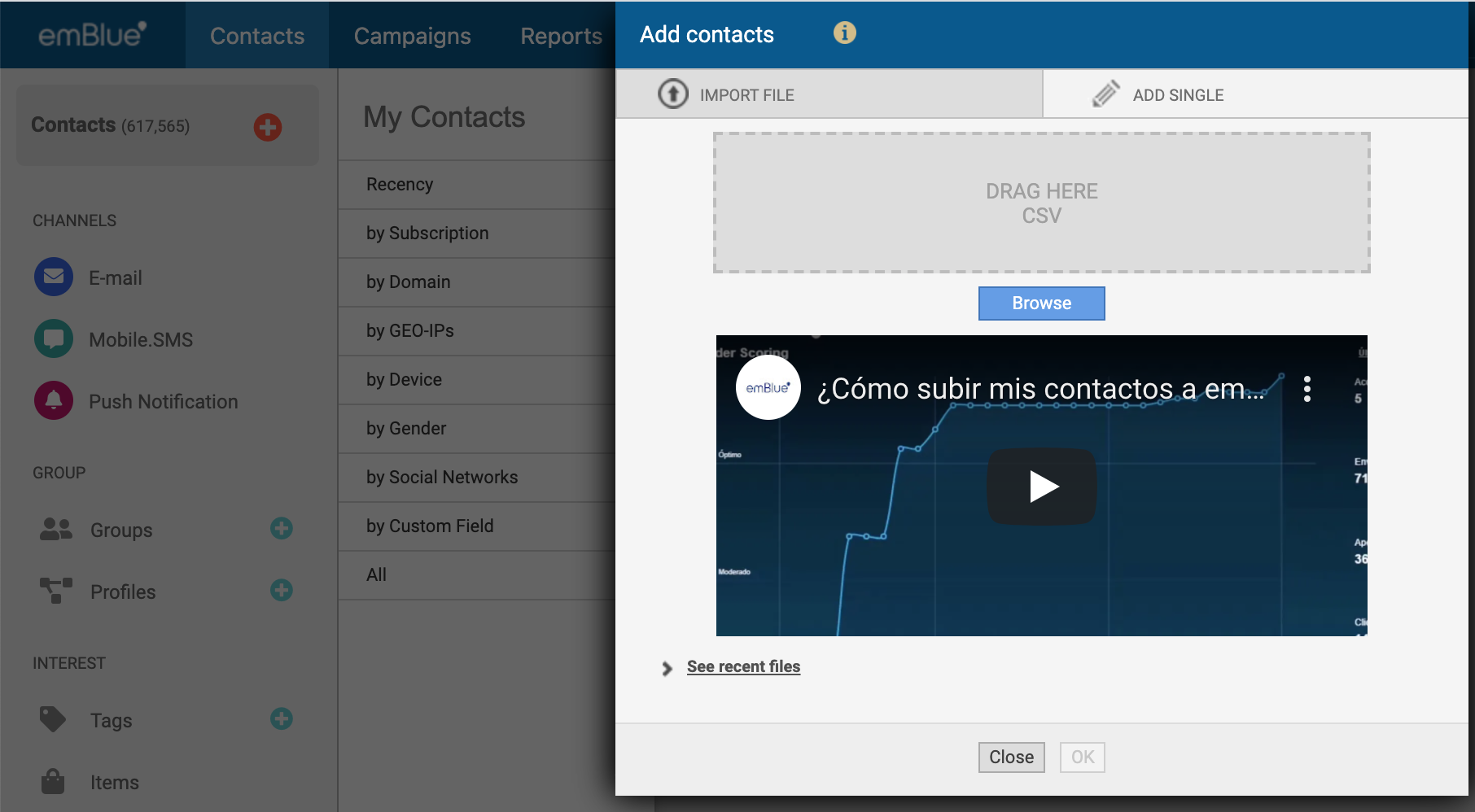Viewport: 1475px width, 812px height.
Task: Open the Items section in sidebar
Action: pyautogui.click(x=114, y=783)
